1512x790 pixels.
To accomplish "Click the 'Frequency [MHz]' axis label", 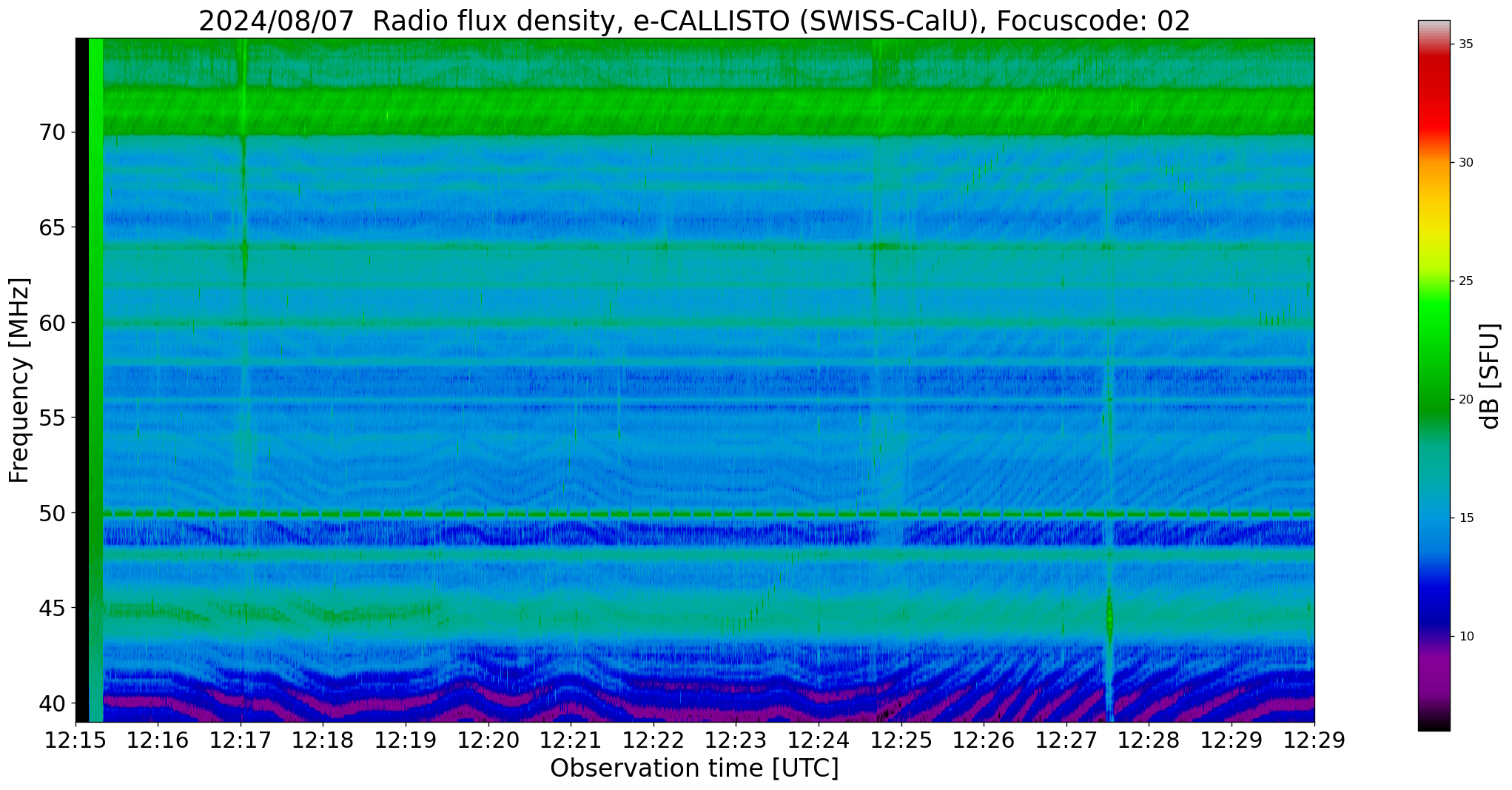I will pos(19,381).
